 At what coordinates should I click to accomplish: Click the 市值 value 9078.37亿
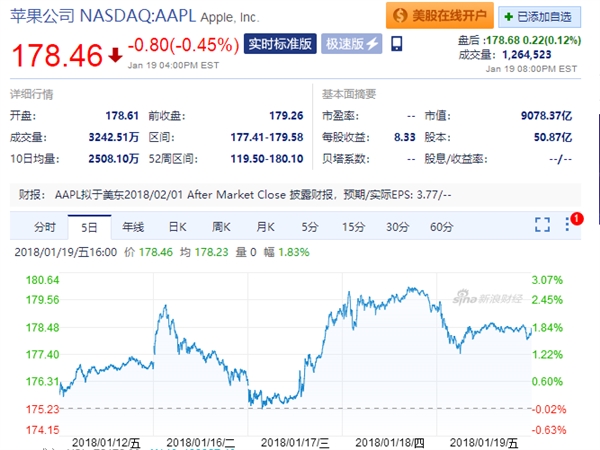(x=546, y=116)
